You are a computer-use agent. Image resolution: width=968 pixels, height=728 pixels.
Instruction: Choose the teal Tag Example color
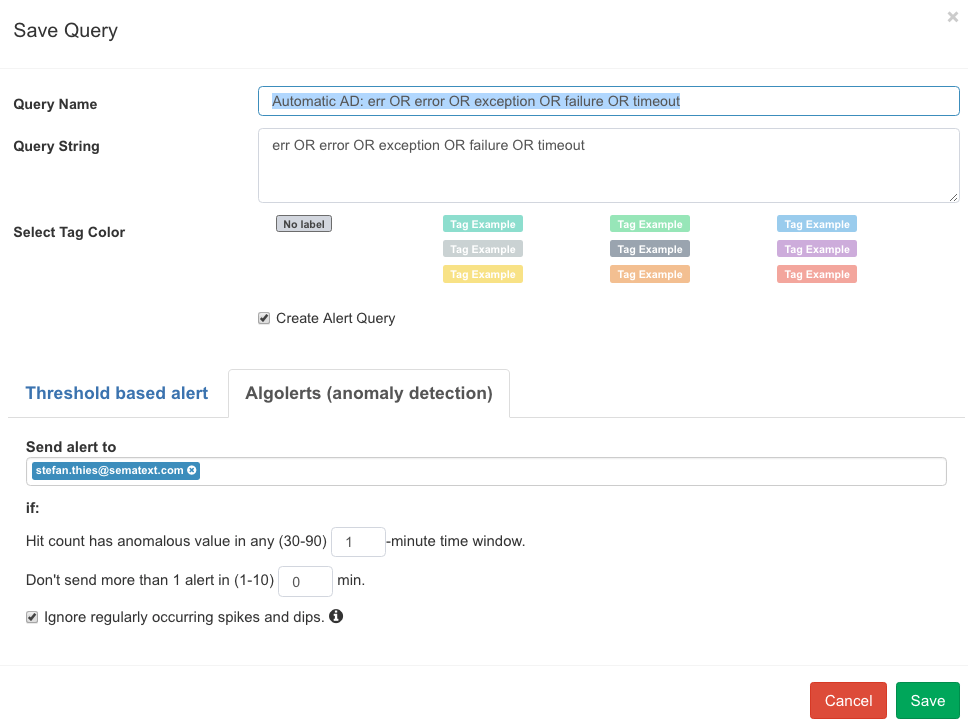[x=483, y=224]
